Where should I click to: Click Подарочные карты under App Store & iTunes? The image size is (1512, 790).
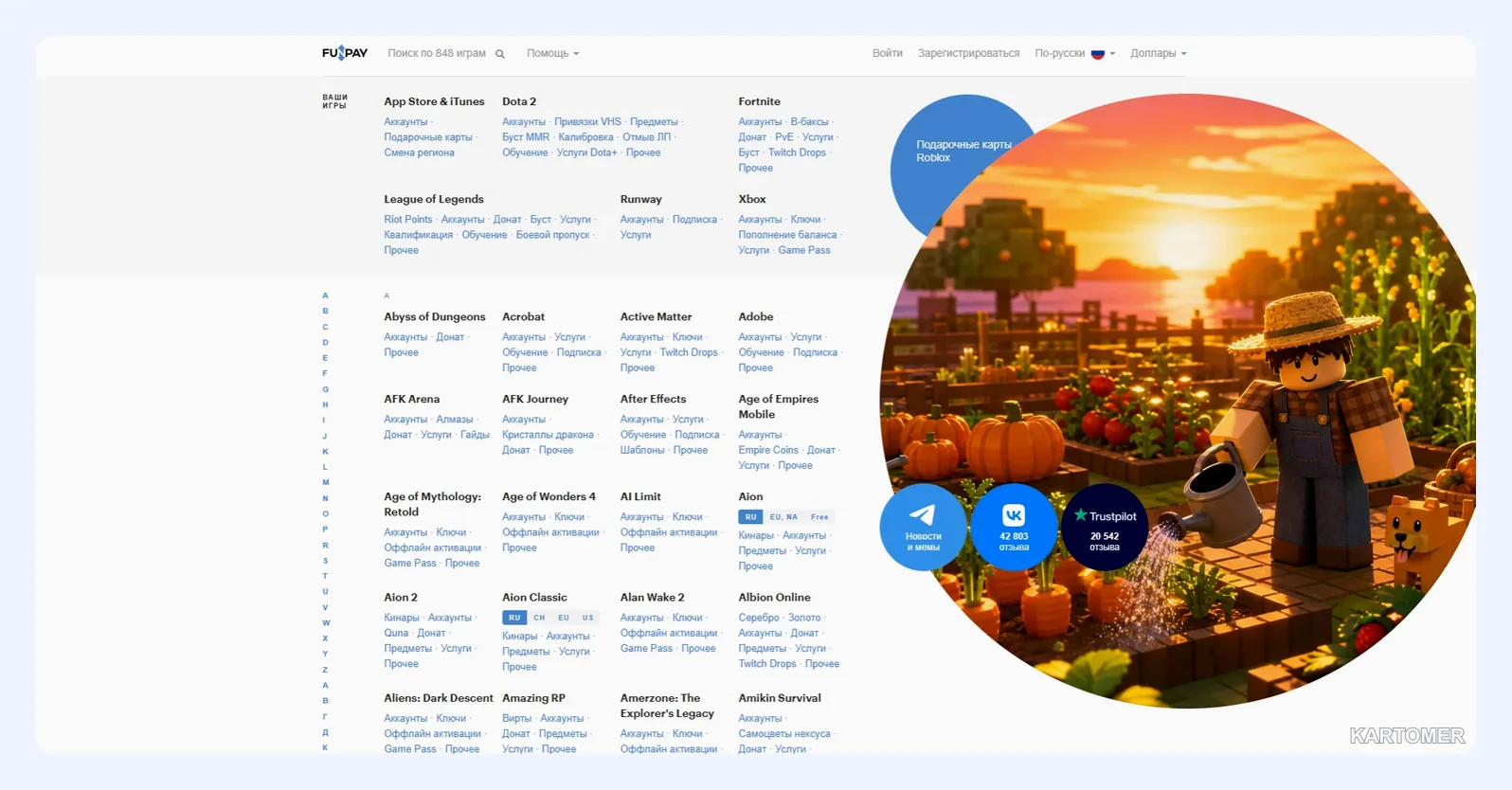(x=428, y=137)
